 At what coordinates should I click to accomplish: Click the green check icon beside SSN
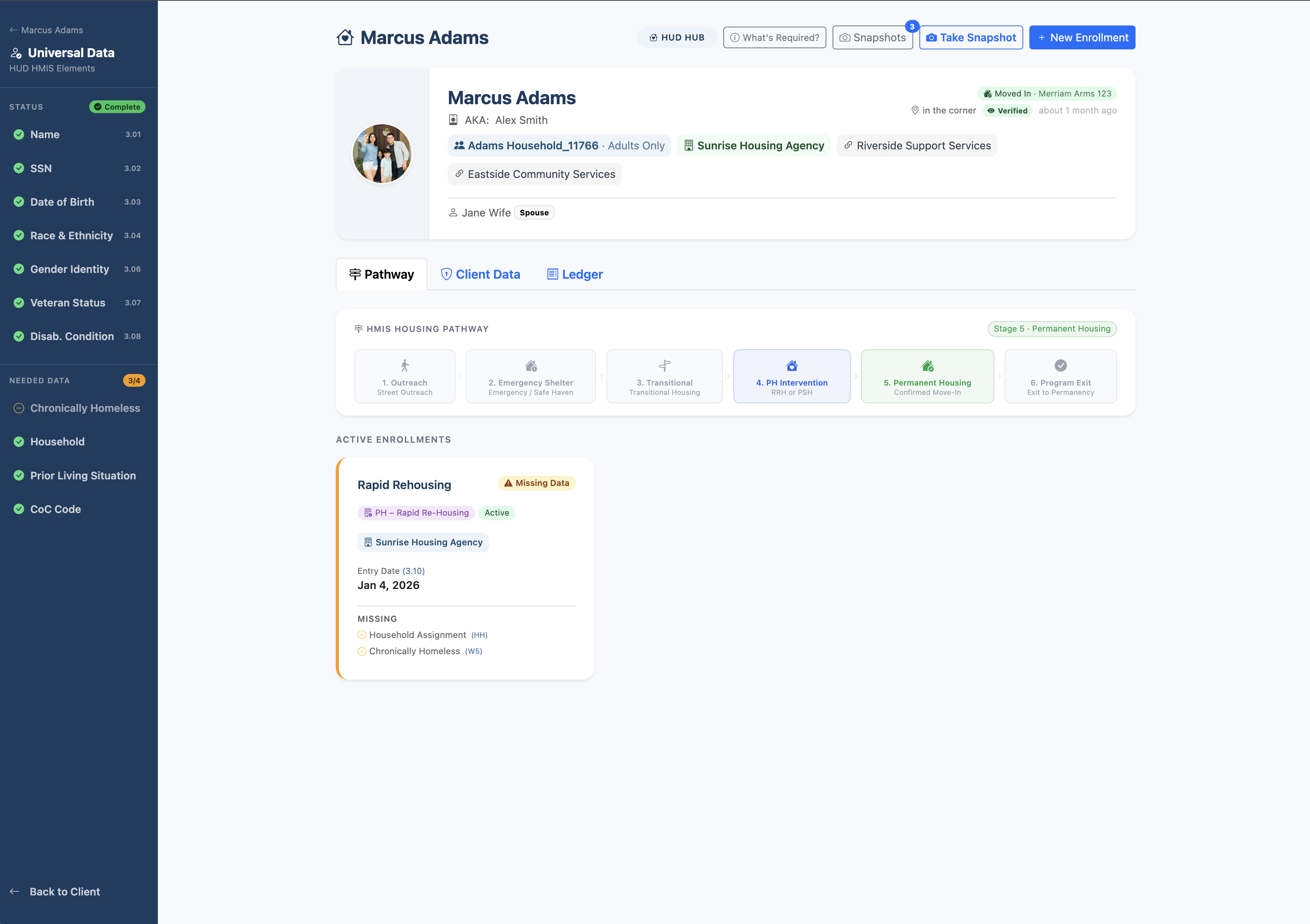[19, 168]
